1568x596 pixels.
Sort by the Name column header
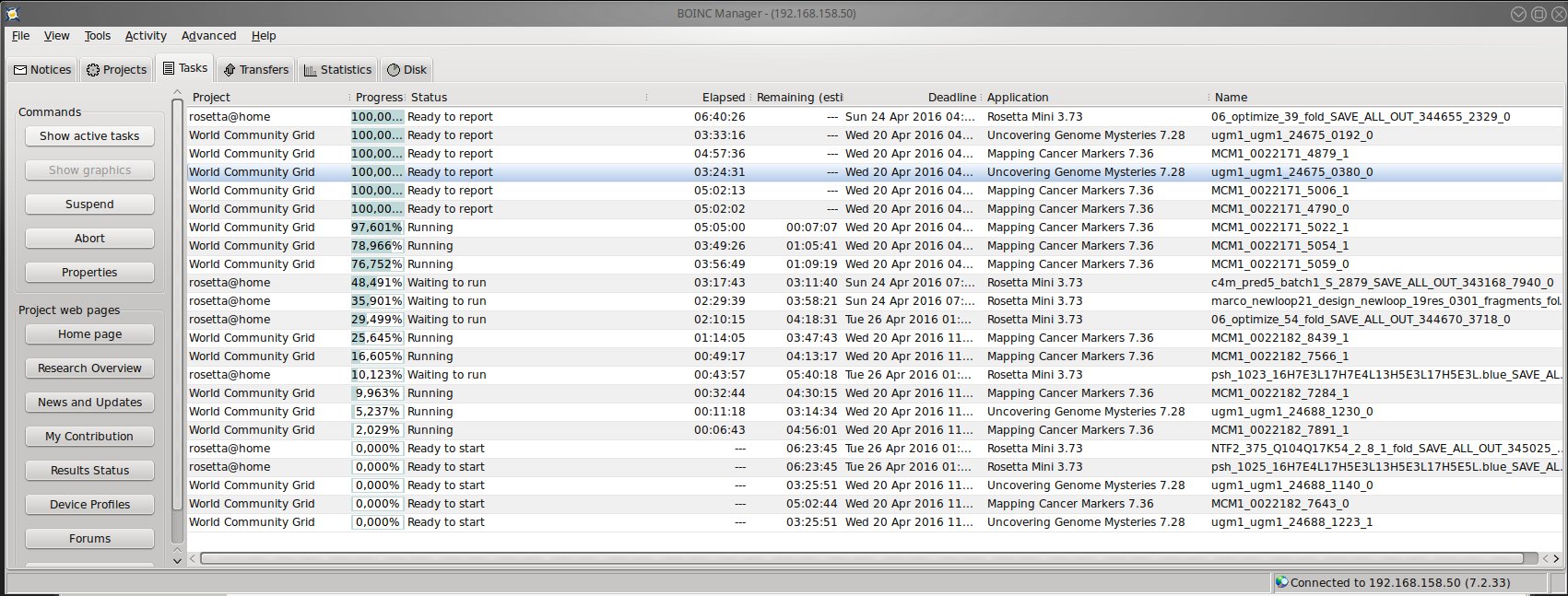1387,98
